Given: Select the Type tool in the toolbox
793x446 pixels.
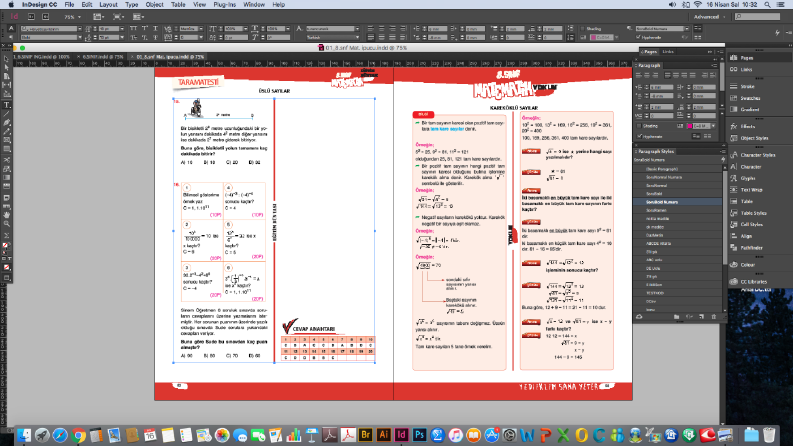Looking at the screenshot, I should pos(7,105).
